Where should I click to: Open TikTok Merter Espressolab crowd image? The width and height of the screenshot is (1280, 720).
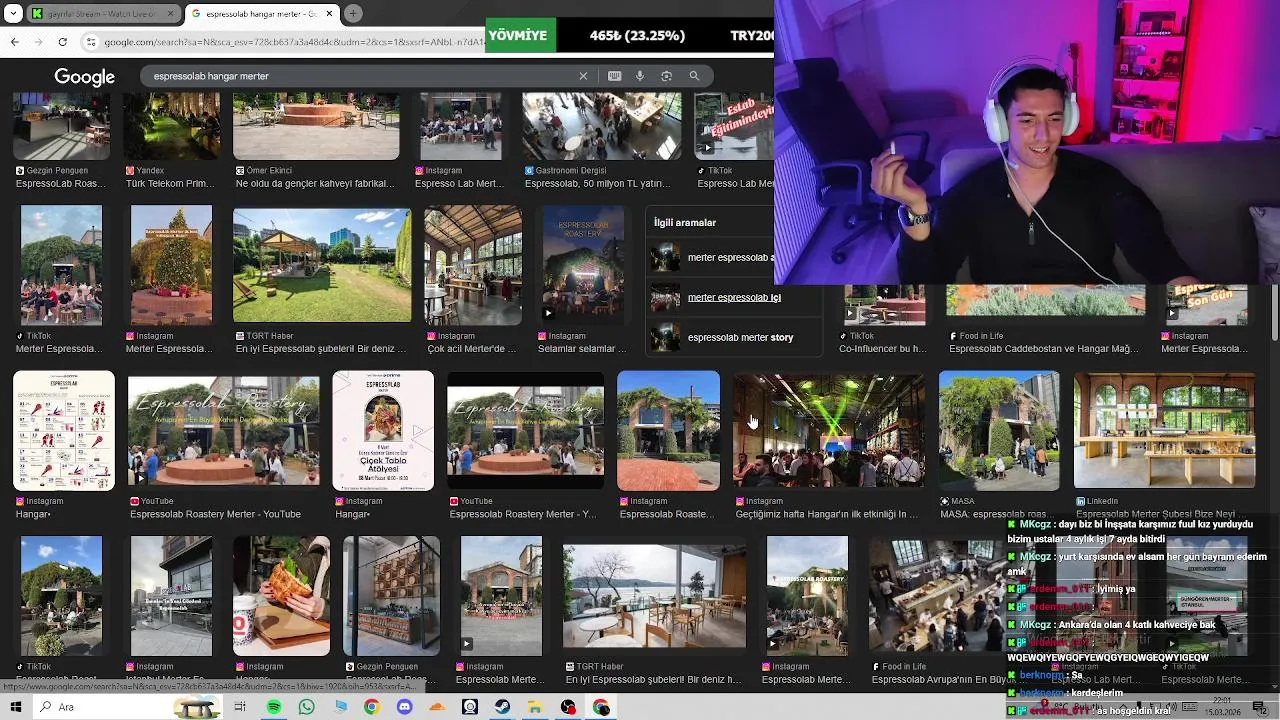pyautogui.click(x=61, y=265)
